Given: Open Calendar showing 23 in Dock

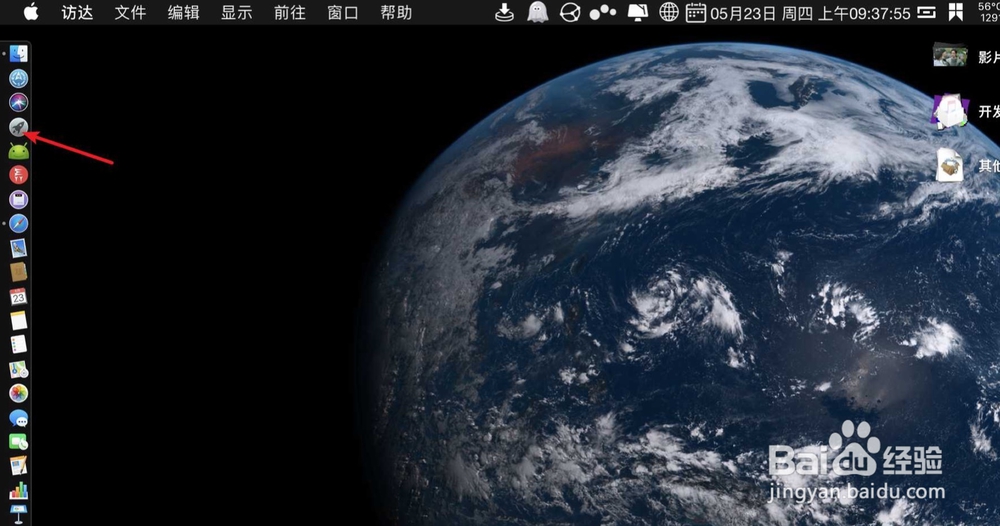Looking at the screenshot, I should (x=18, y=296).
